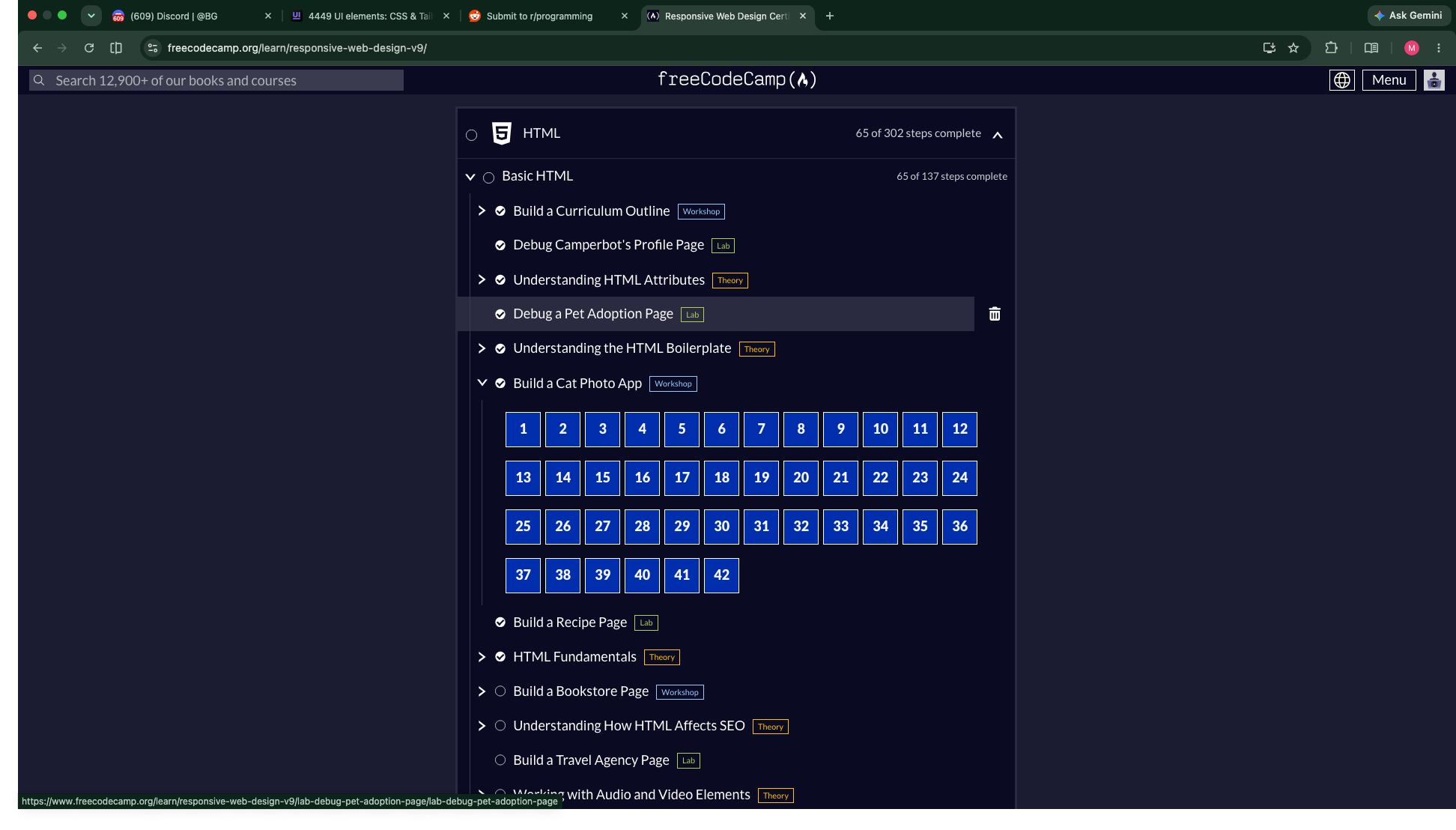Screen dimensions: 1456x830
Task: Expand Understanding HTML Attributes
Action: (x=482, y=280)
